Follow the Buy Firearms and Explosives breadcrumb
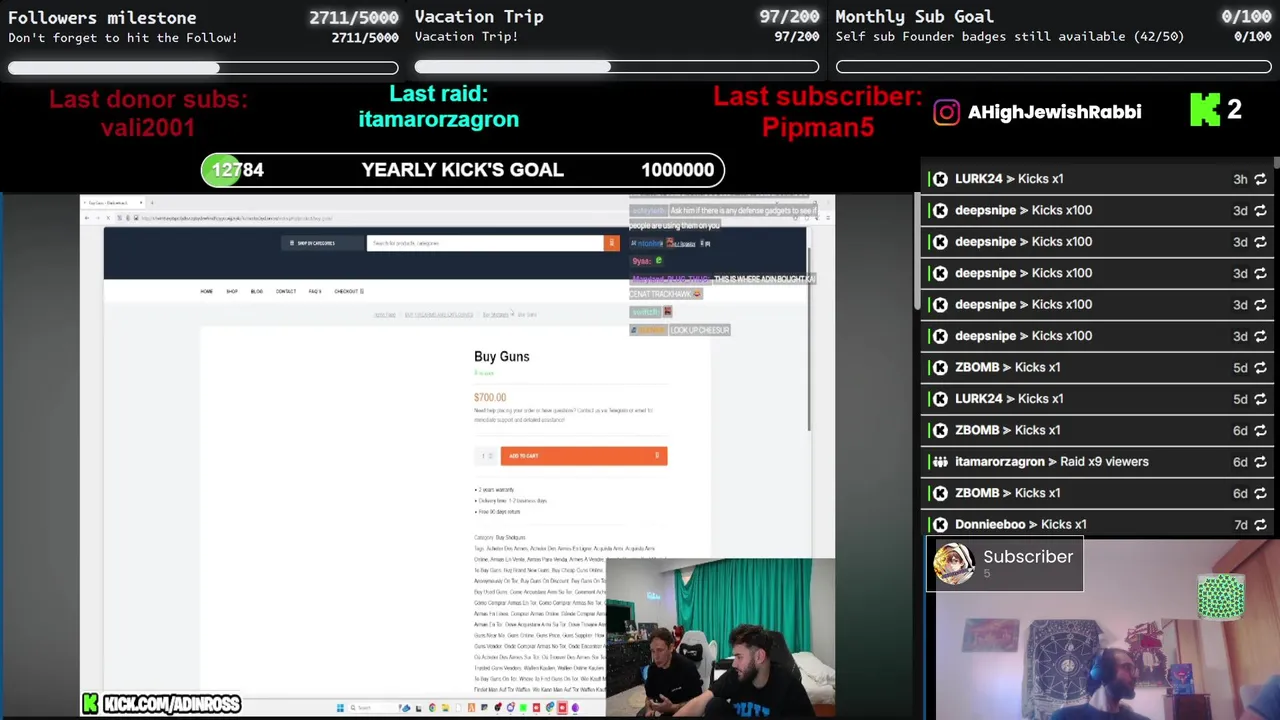The image size is (1280, 720). pos(439,314)
